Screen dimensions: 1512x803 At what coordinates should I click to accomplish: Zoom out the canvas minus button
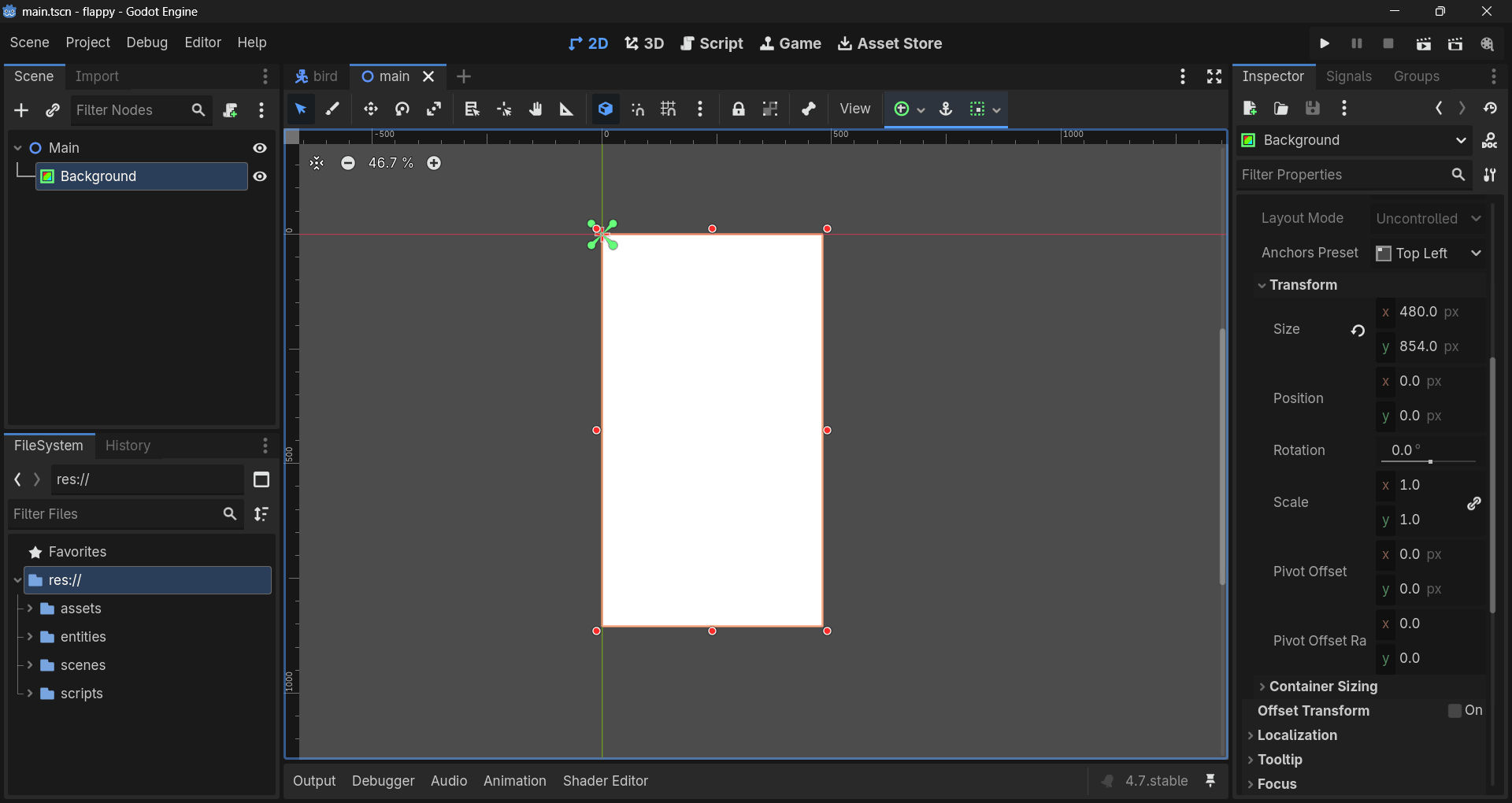tap(348, 163)
